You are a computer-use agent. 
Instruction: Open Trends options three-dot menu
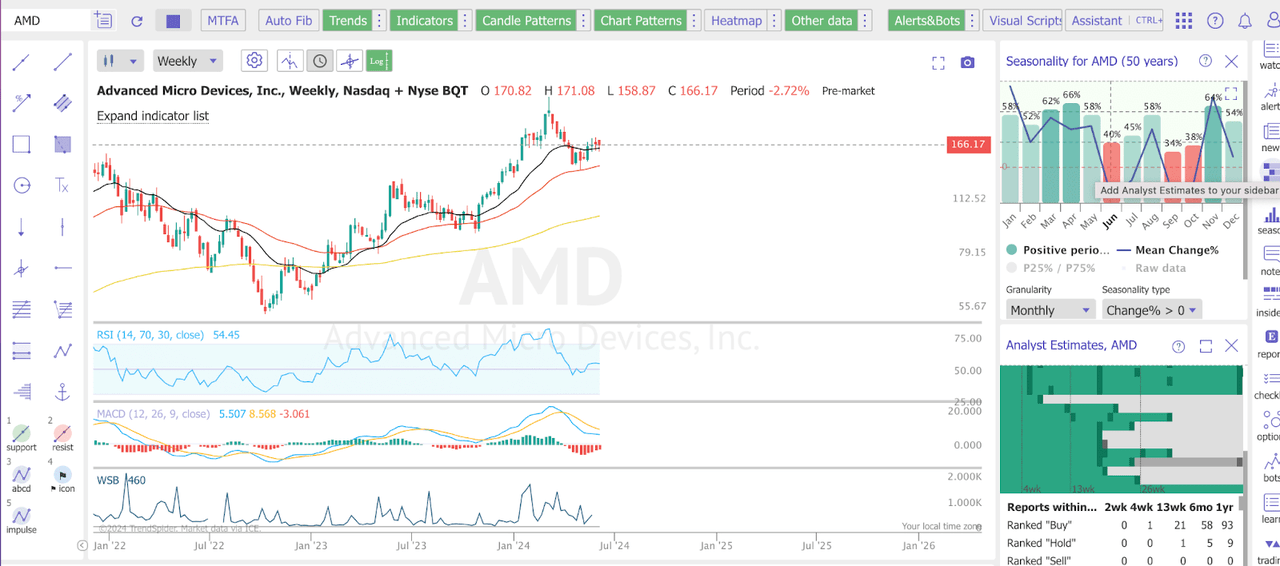tap(380, 21)
